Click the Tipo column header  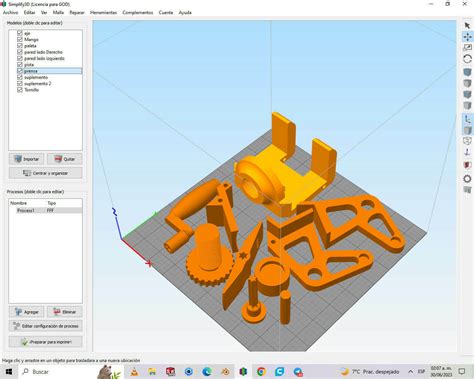tap(51, 203)
